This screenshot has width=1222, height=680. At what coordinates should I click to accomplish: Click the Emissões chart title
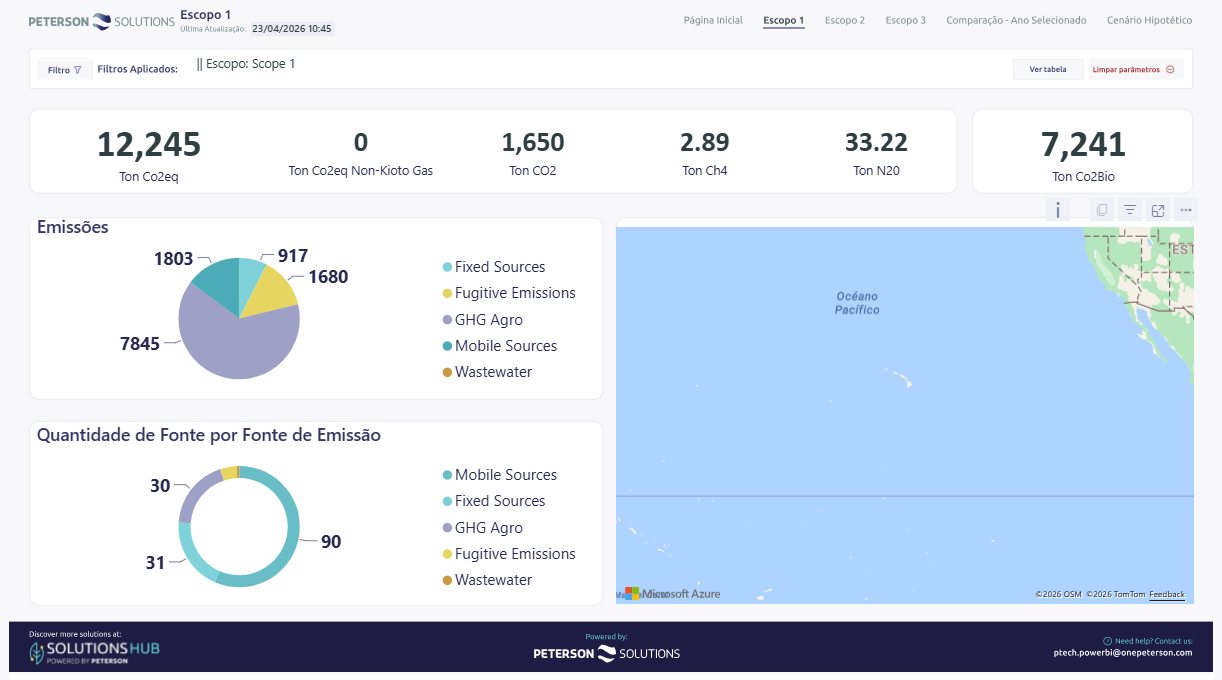click(73, 227)
